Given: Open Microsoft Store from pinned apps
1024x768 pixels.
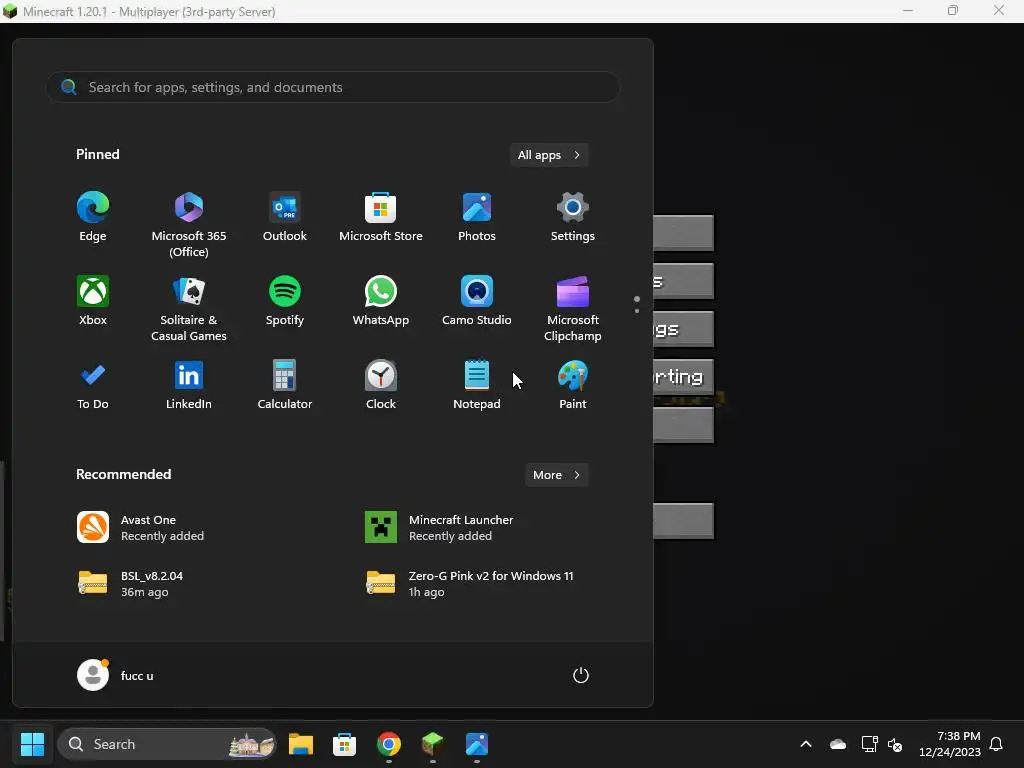Looking at the screenshot, I should click(381, 217).
